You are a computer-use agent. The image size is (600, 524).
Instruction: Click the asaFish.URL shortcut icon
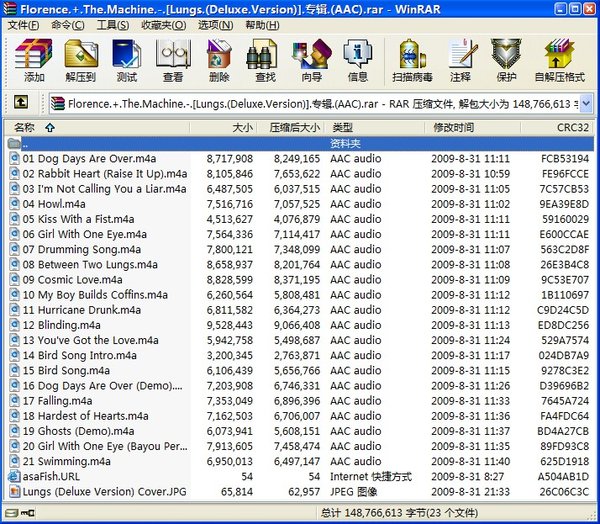tap(14, 476)
